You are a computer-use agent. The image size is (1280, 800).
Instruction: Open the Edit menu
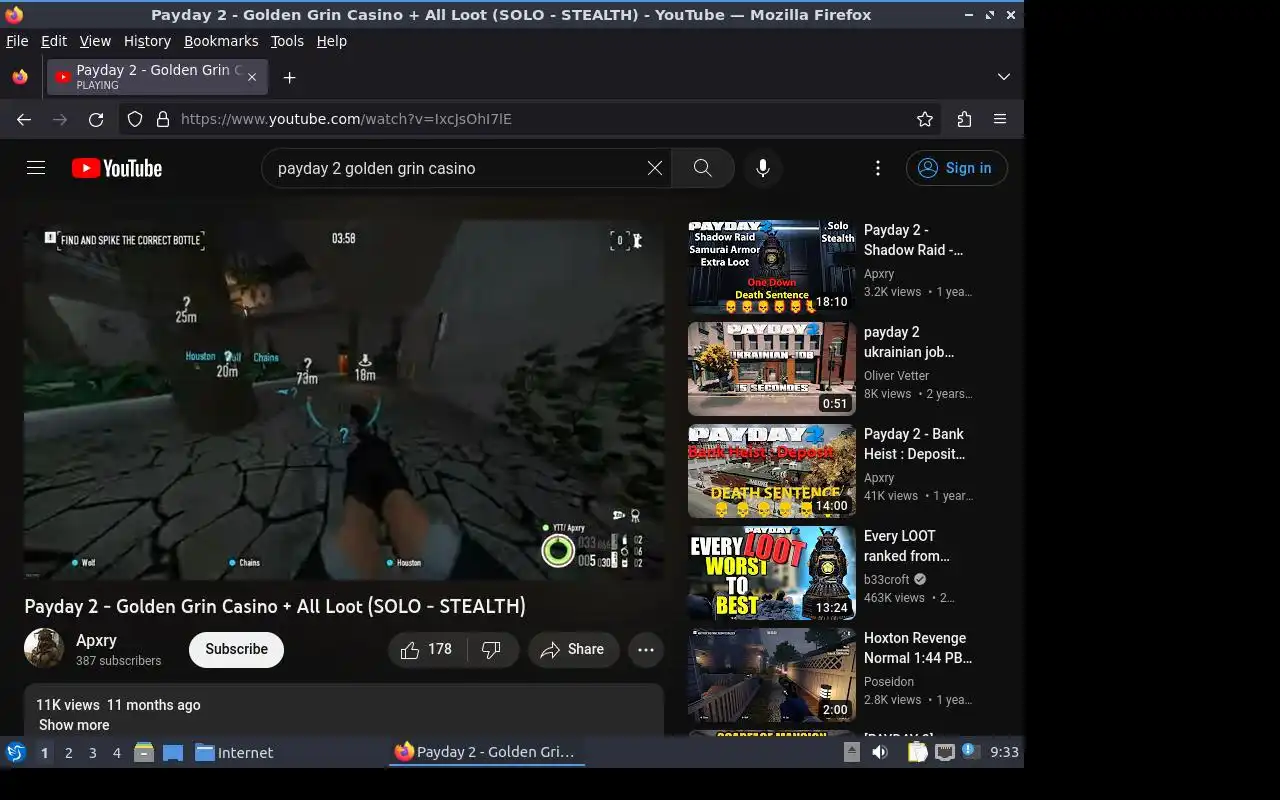click(x=54, y=41)
